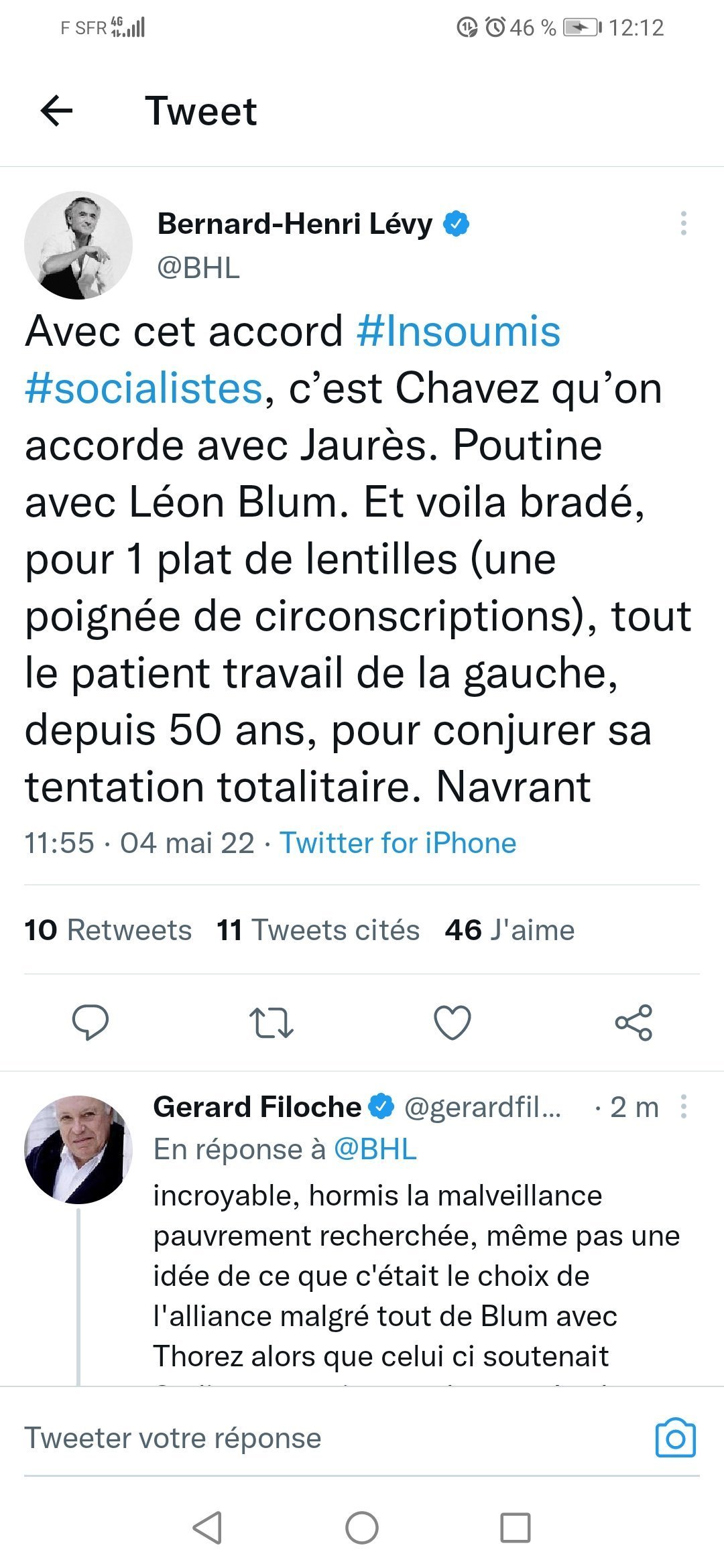Image resolution: width=724 pixels, height=1568 pixels.
Task: Open more options for Gerard Filoche's reply
Action: [683, 1107]
